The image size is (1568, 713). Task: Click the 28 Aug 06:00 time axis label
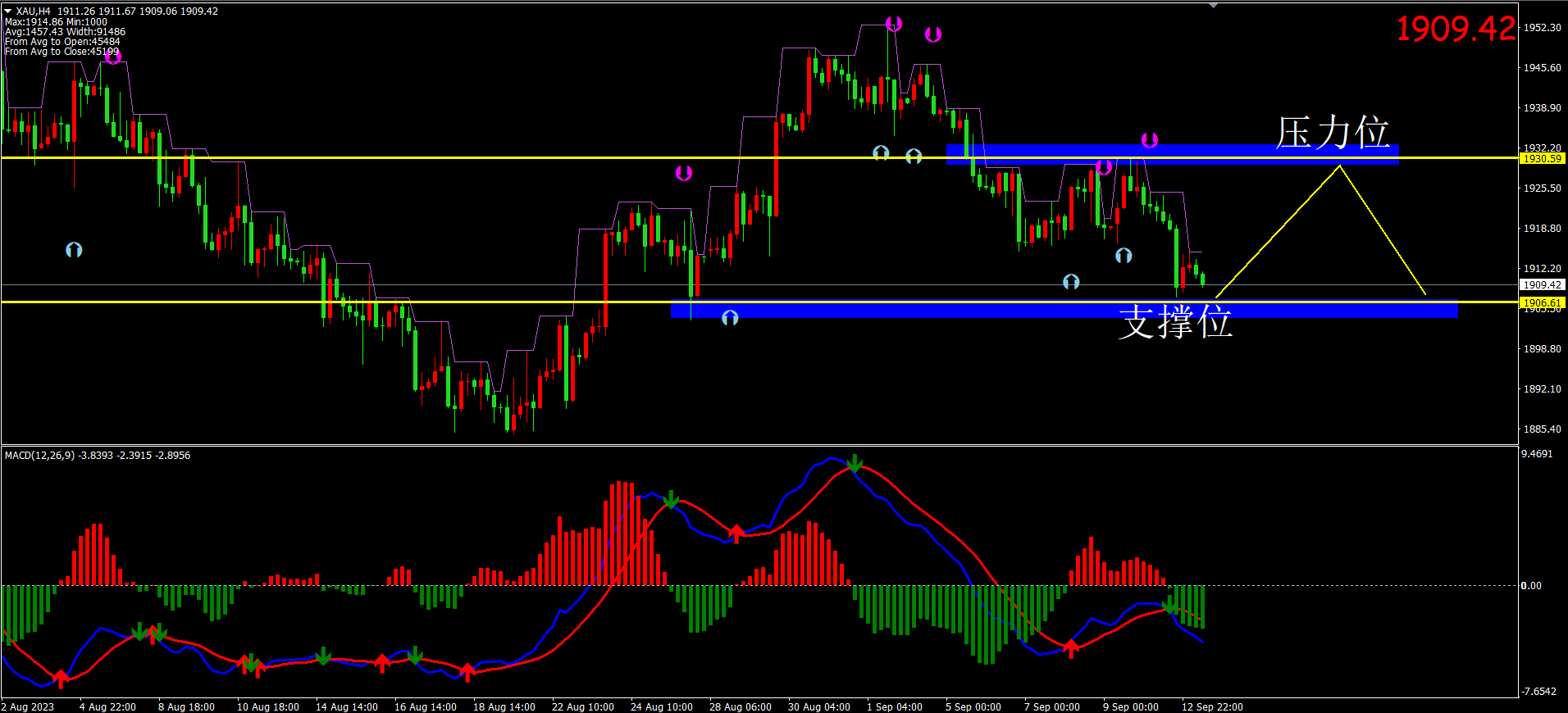click(741, 706)
